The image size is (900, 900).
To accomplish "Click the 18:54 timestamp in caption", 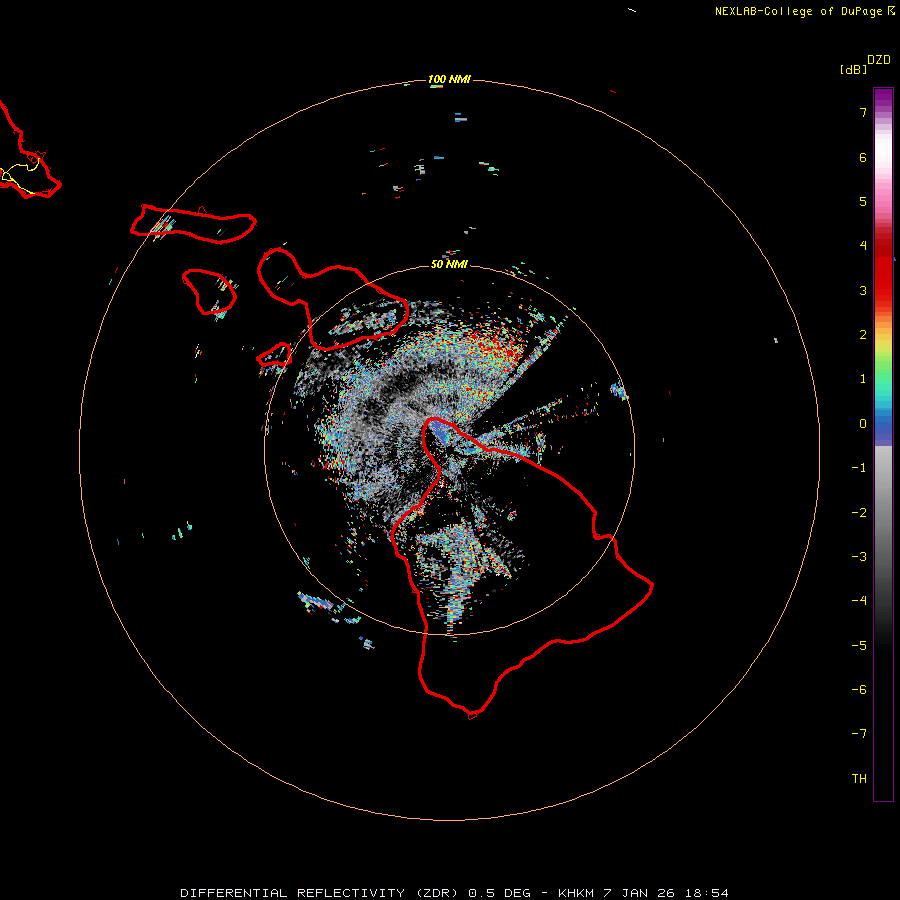I will click(x=705, y=893).
